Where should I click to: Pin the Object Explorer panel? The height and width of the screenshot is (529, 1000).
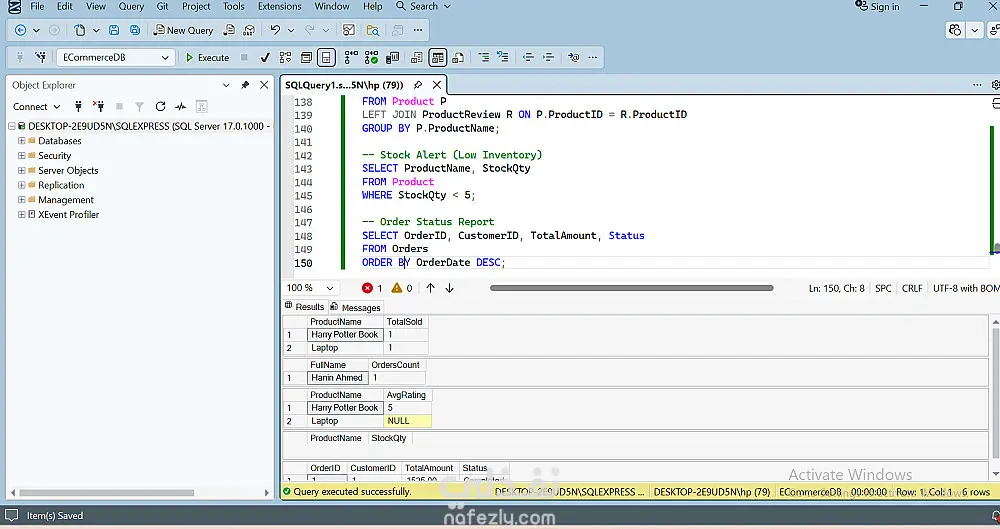245,85
